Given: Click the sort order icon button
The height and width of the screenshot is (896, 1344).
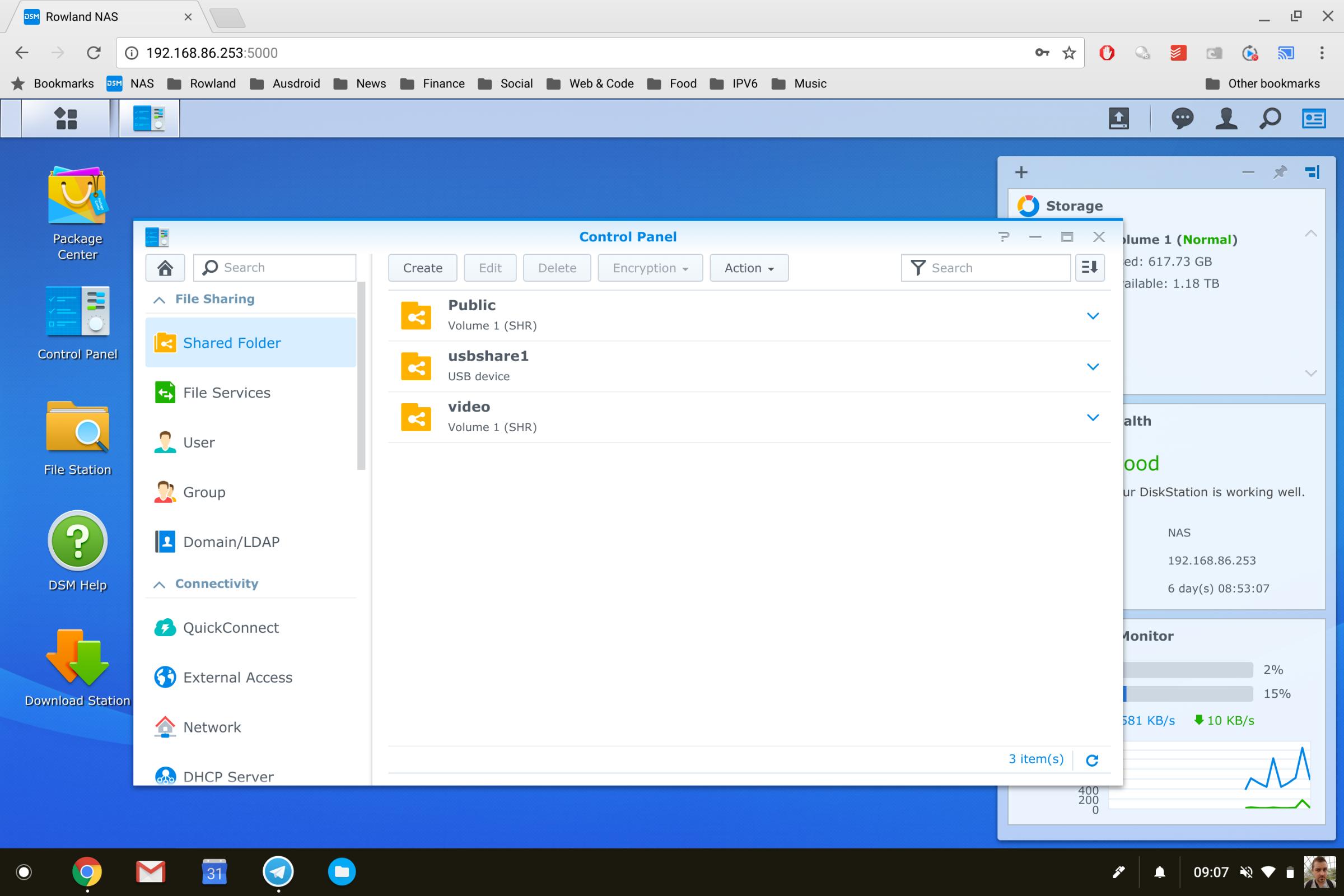Looking at the screenshot, I should coord(1090,268).
